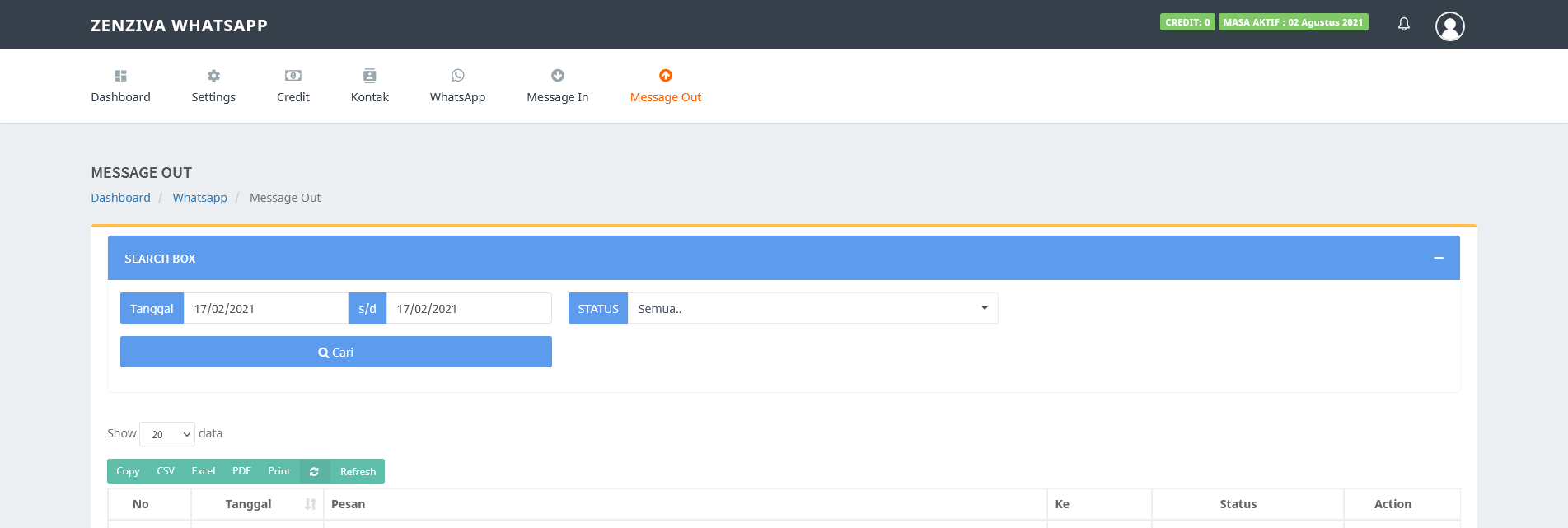
Task: Click the reload icon beside Print
Action: pos(314,471)
